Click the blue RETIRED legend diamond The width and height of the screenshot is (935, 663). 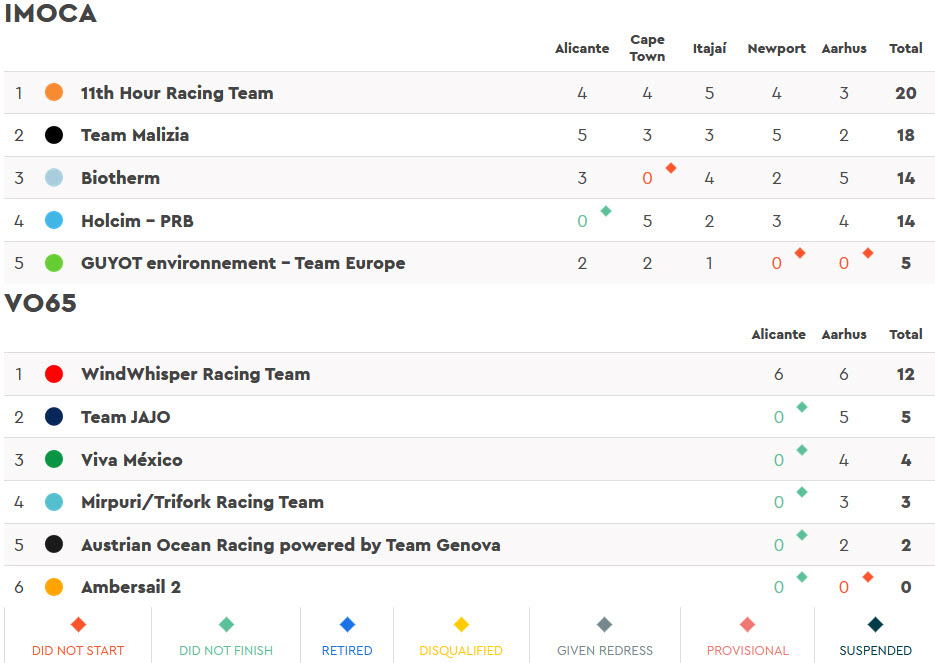[x=347, y=624]
